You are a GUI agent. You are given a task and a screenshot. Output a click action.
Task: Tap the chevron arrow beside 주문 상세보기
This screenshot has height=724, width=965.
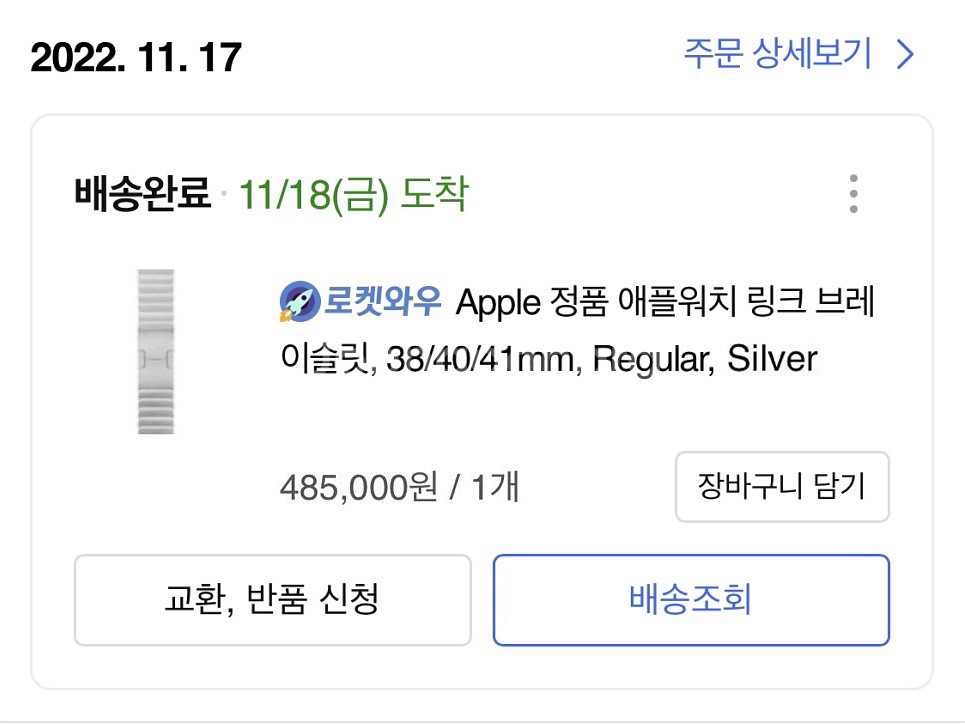tap(905, 55)
